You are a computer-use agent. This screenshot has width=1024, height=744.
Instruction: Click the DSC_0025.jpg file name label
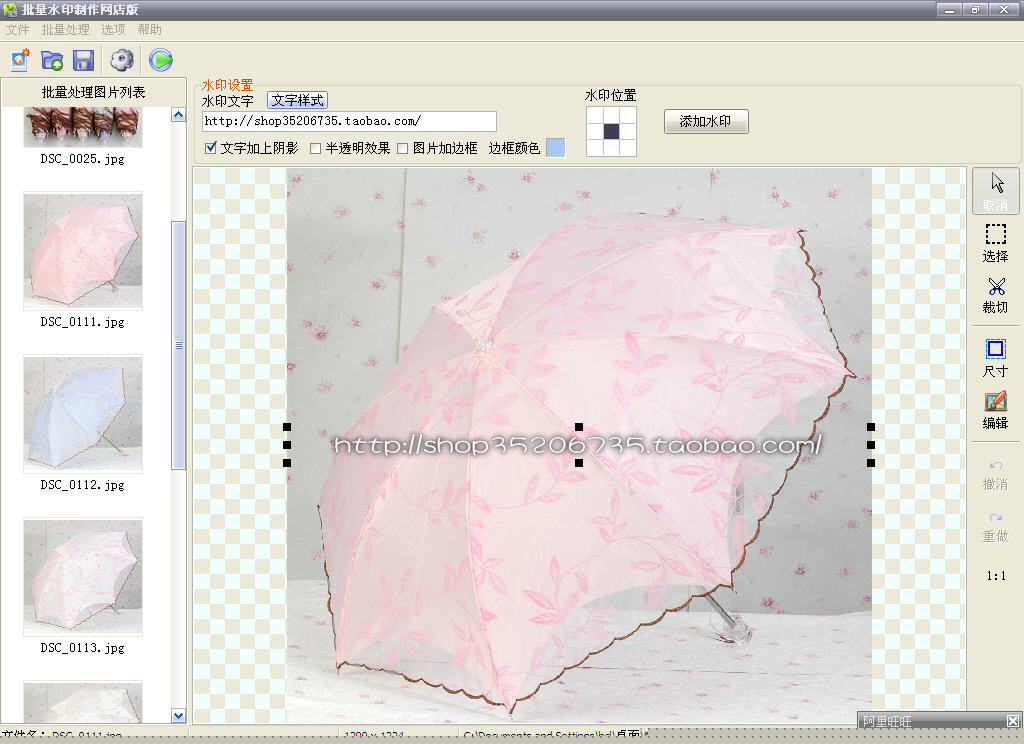pyautogui.click(x=82, y=159)
